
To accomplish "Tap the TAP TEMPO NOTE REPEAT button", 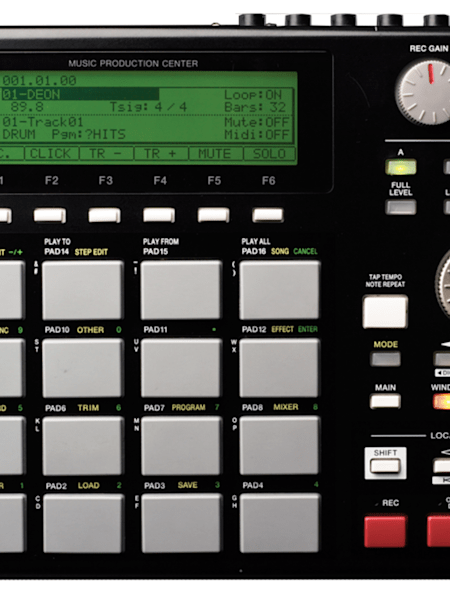I will point(385,311).
